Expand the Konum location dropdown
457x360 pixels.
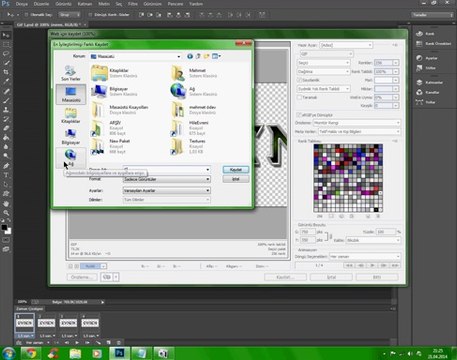point(179,57)
